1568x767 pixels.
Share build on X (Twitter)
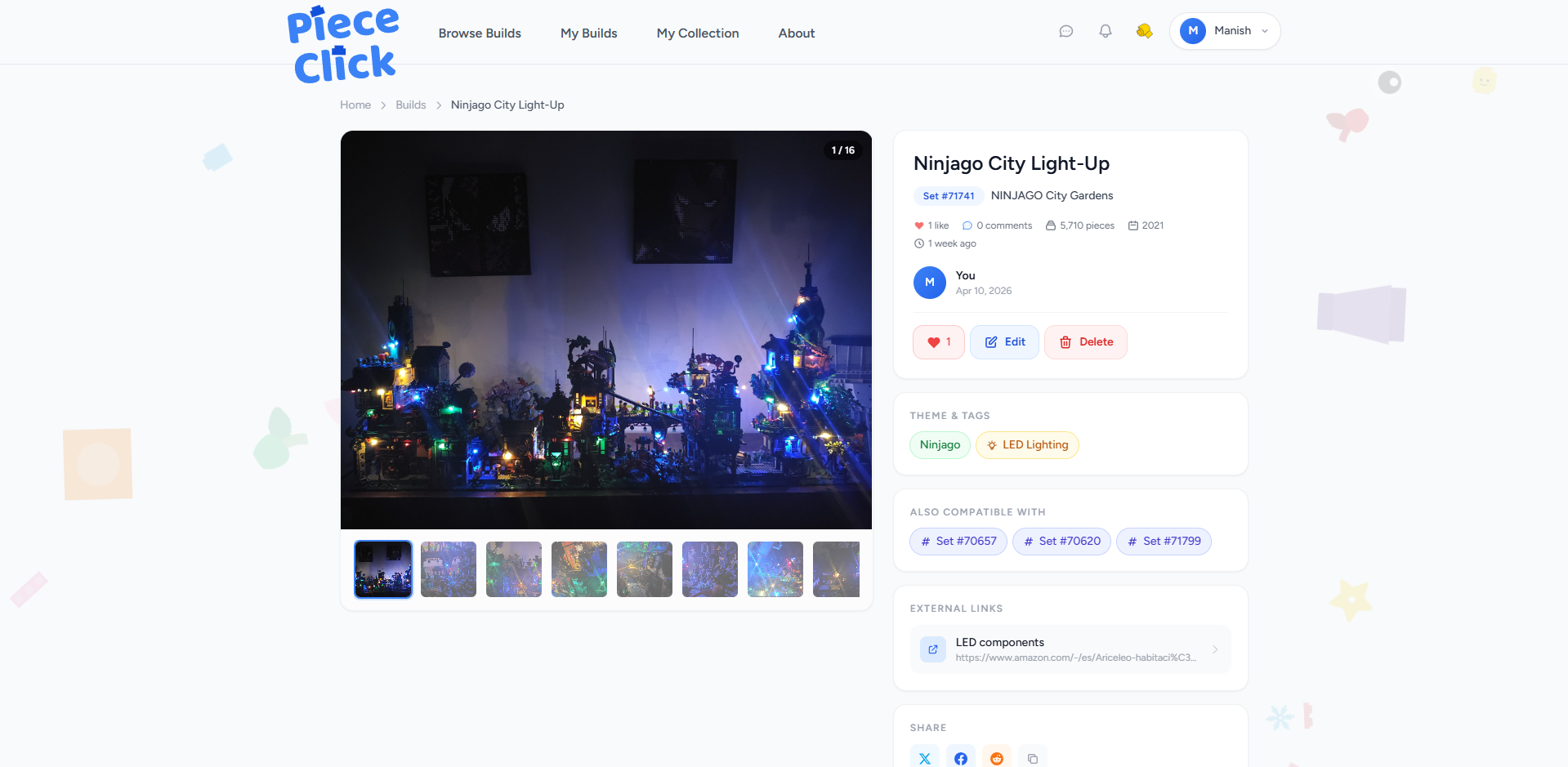[925, 758]
